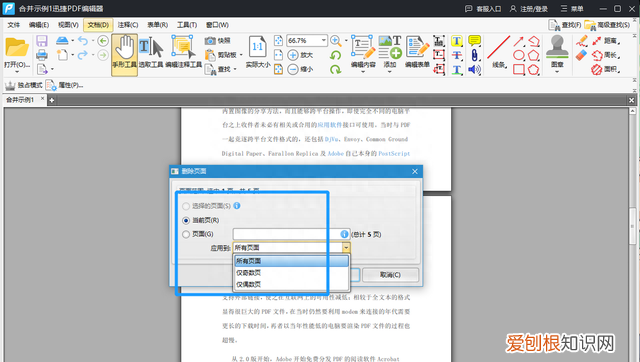Choose 所有页面 from the dropdown list

tap(291, 261)
